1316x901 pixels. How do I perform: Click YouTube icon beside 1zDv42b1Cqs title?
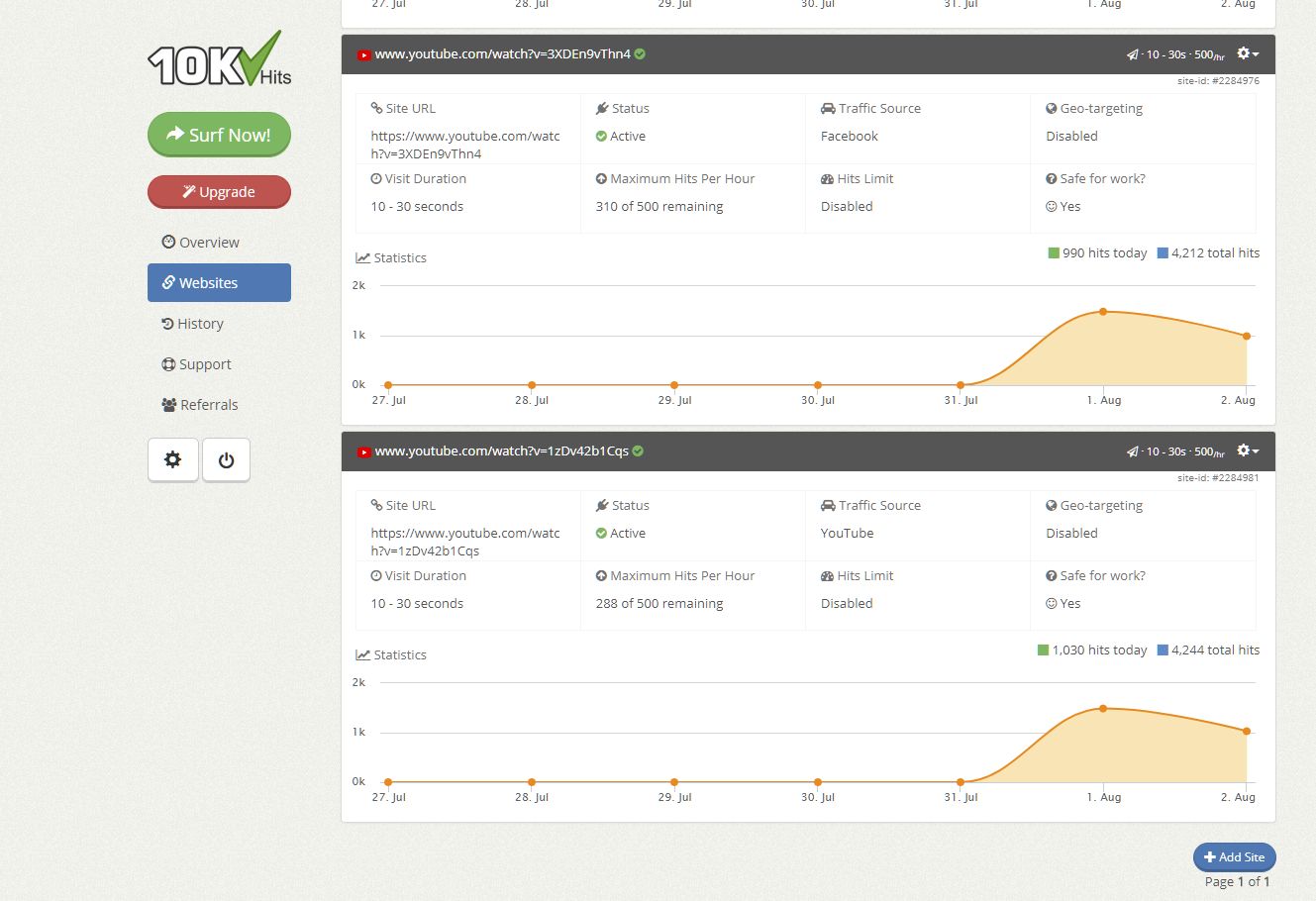[363, 452]
